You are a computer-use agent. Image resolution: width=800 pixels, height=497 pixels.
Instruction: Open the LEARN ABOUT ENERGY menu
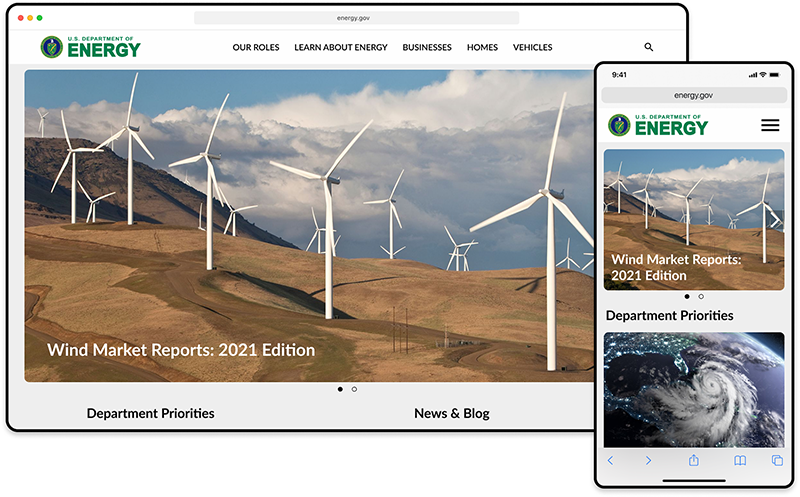(341, 47)
